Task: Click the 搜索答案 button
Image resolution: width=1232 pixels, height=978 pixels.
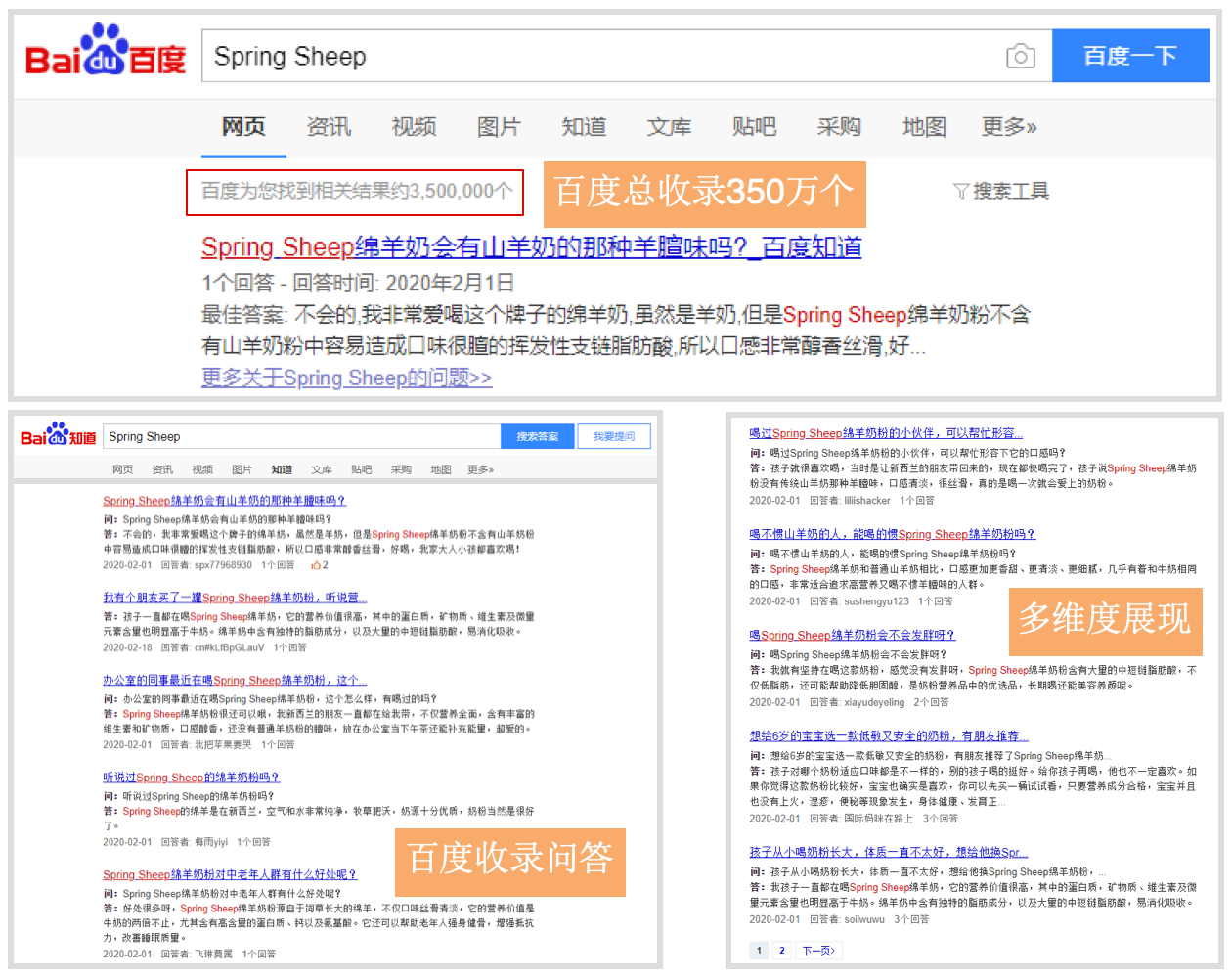Action: tap(538, 436)
